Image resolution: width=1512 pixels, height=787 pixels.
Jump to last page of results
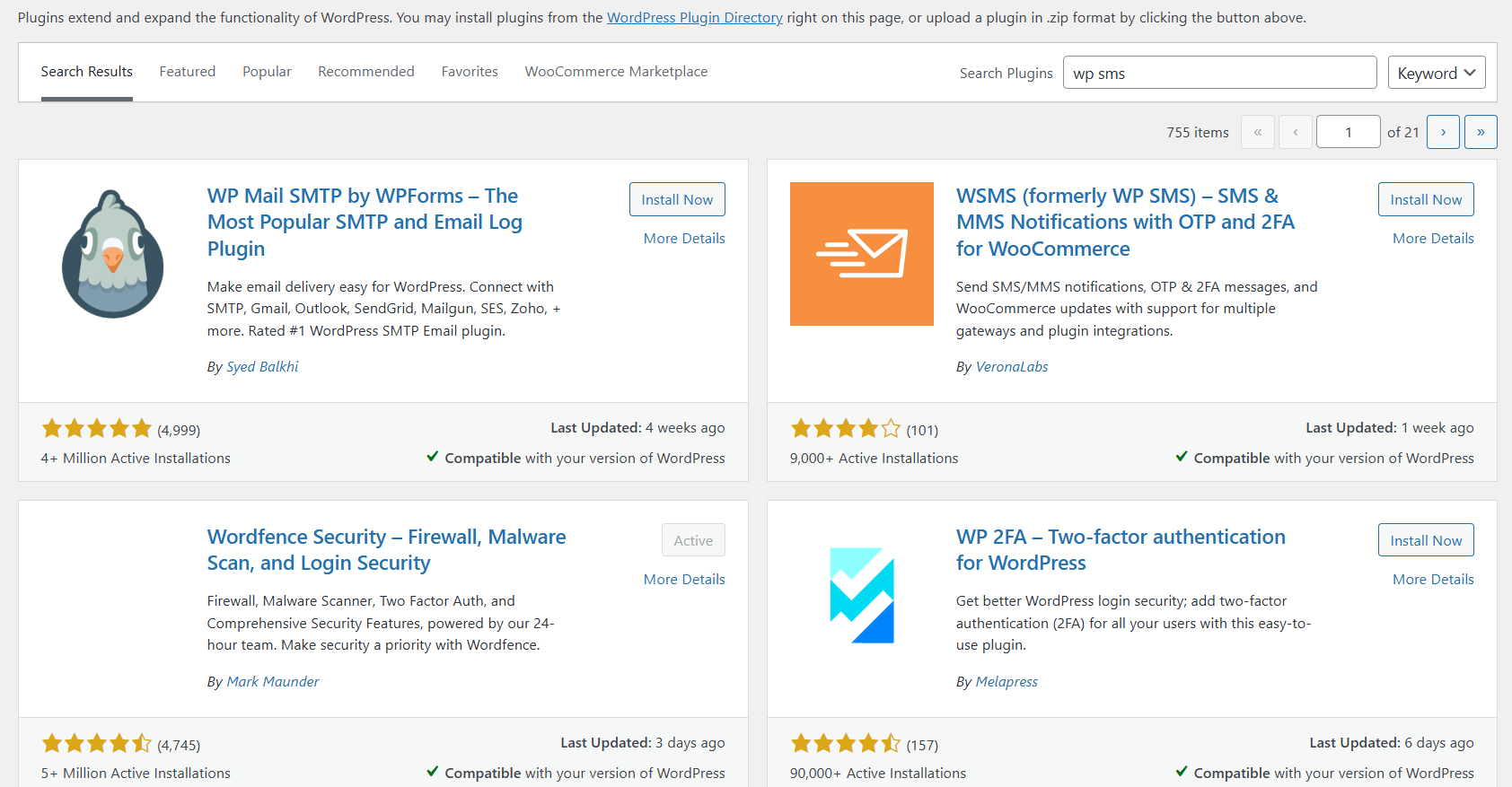[1481, 132]
